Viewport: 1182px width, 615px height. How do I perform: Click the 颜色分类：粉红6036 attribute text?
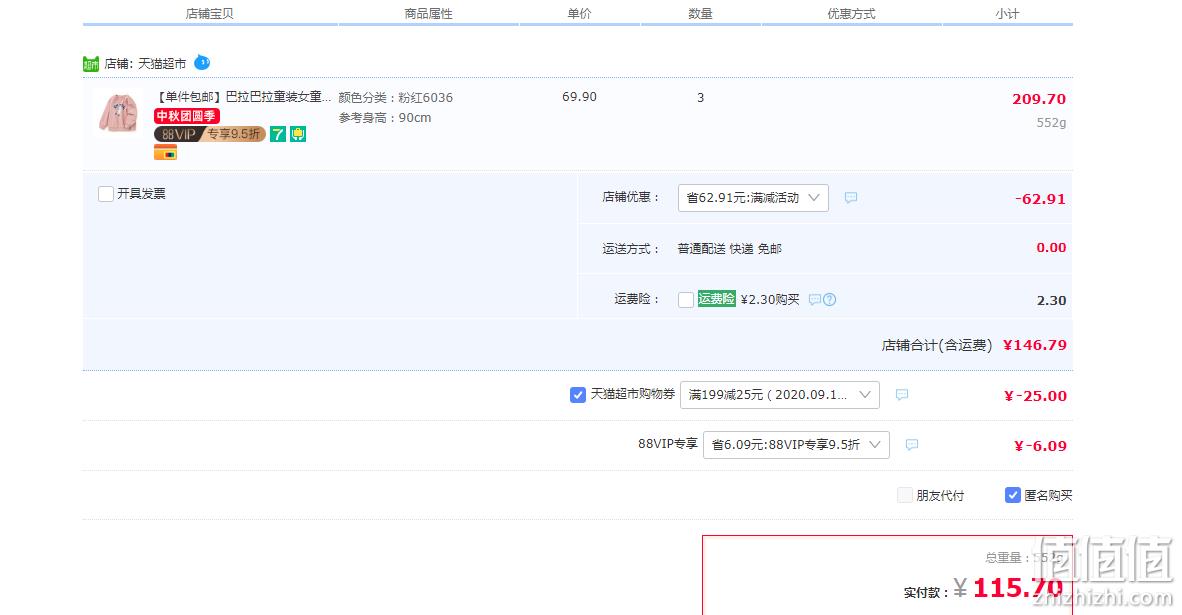(396, 97)
